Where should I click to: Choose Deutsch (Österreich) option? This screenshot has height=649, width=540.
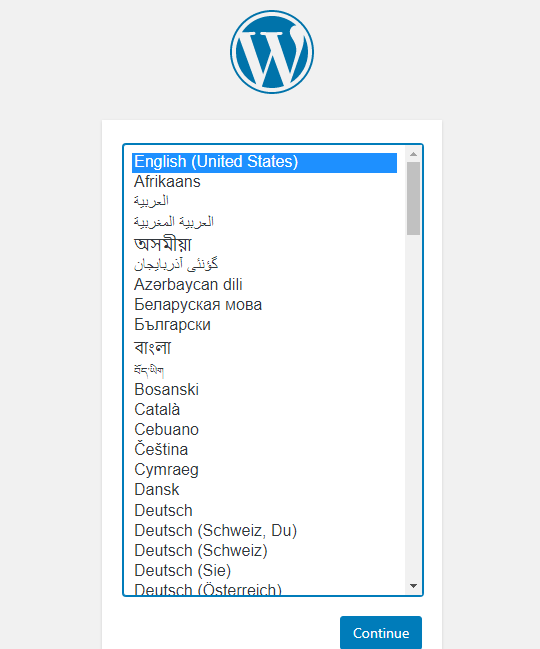(x=264, y=589)
